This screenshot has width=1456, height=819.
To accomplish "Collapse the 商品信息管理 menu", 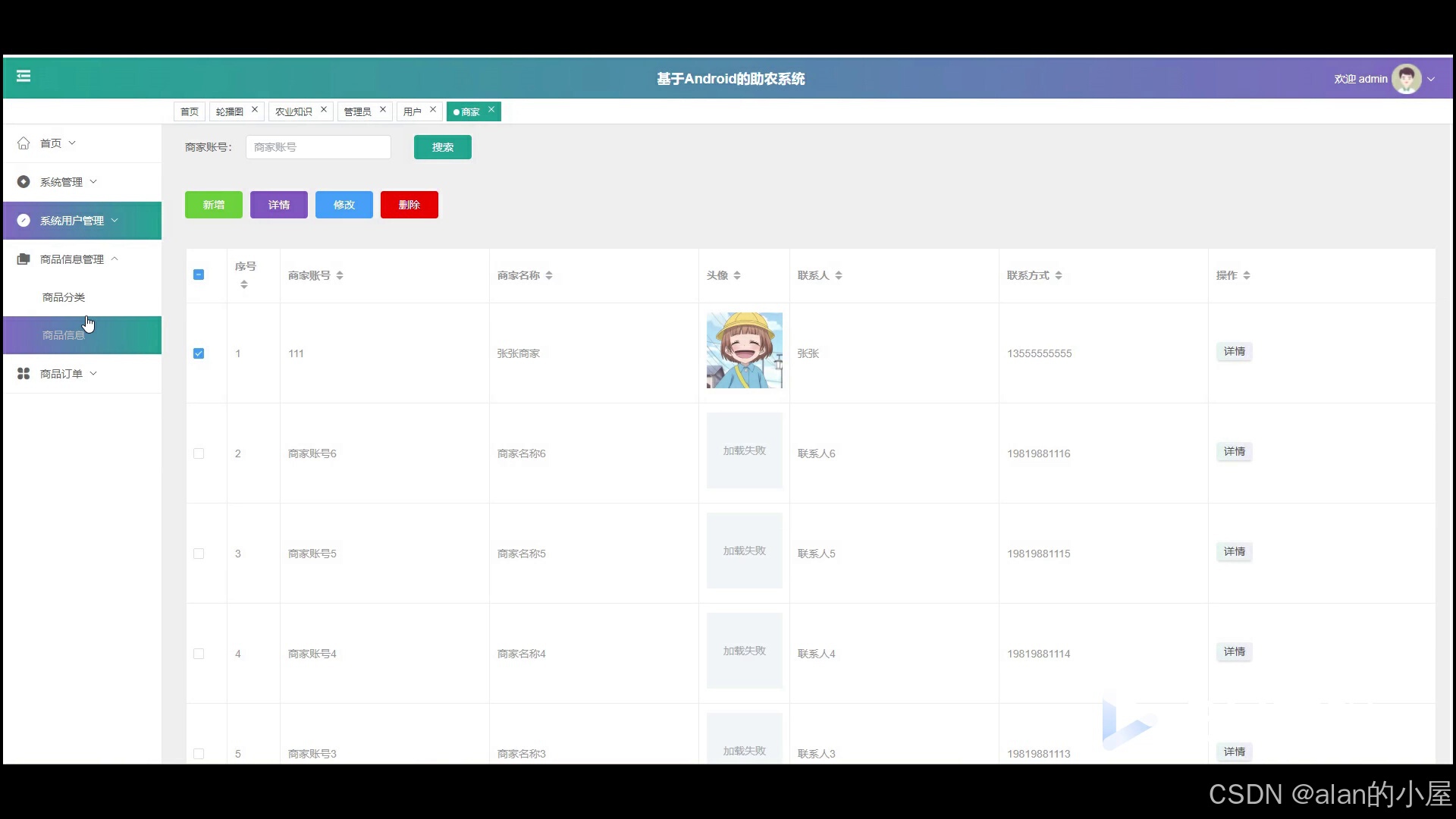I will 115,259.
